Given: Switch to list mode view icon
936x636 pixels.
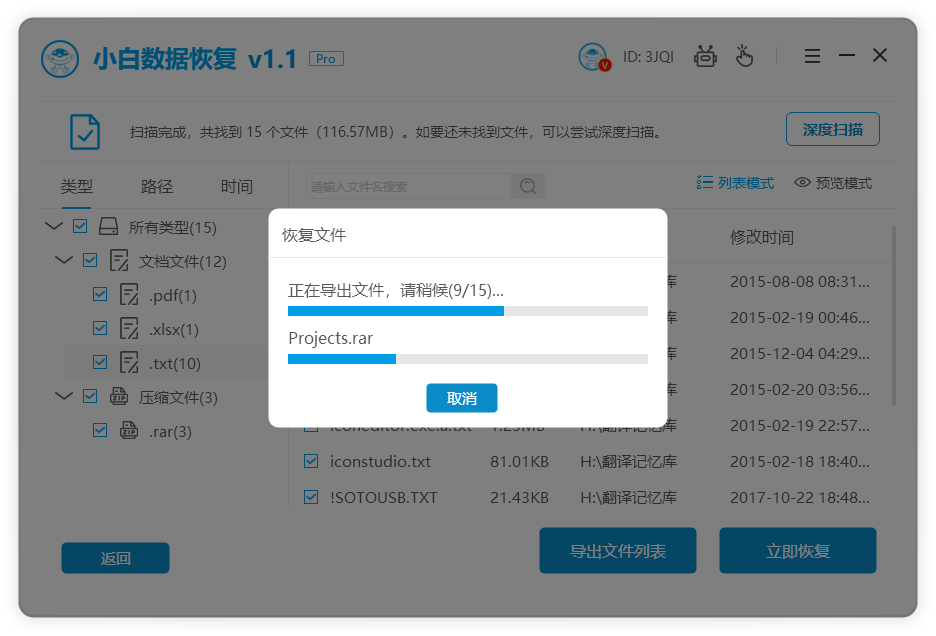Looking at the screenshot, I should [x=704, y=183].
